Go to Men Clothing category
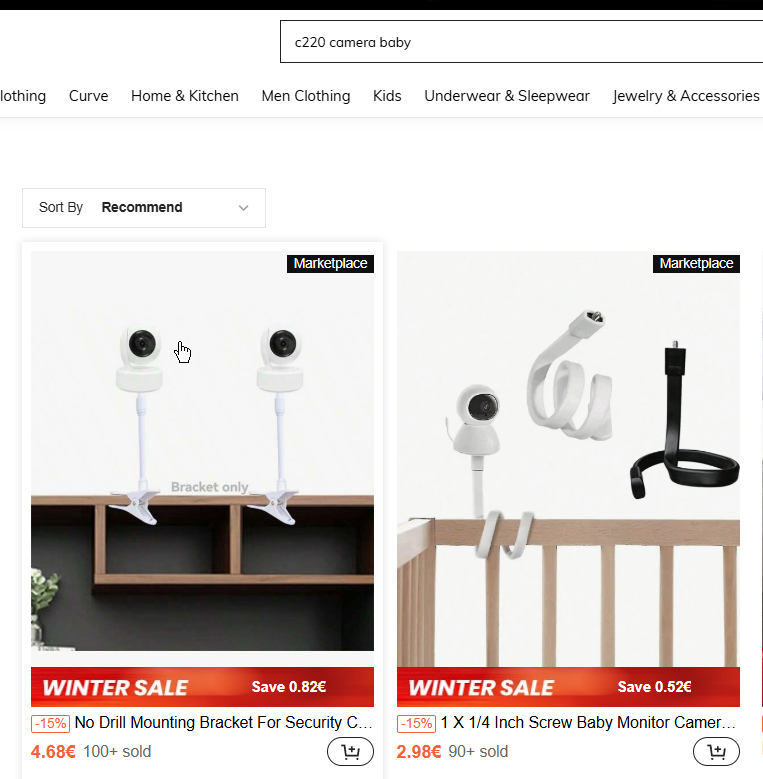 (x=306, y=96)
